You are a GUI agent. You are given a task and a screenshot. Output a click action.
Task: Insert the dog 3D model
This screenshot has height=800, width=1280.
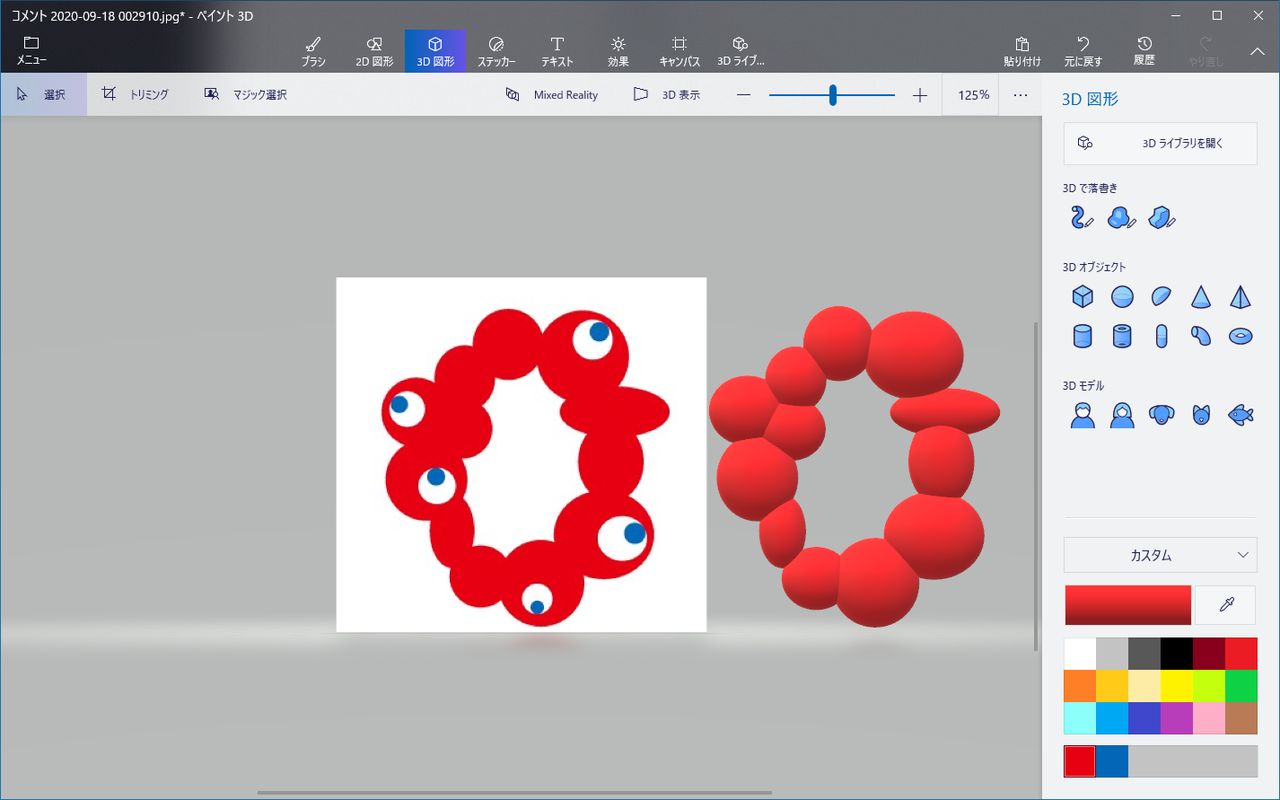(1161, 414)
